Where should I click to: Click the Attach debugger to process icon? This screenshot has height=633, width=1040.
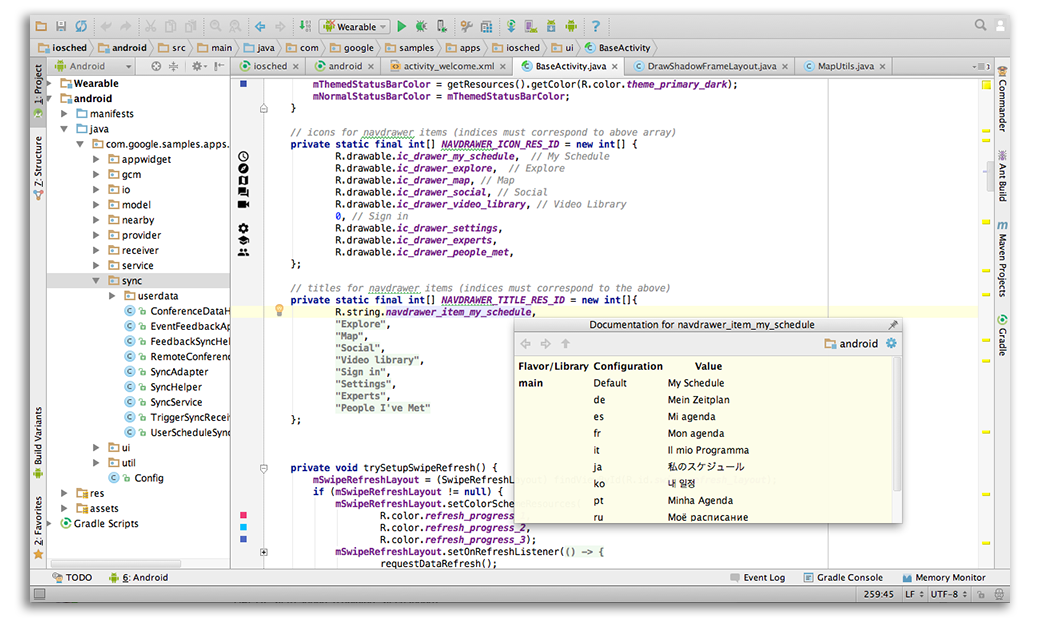[441, 27]
